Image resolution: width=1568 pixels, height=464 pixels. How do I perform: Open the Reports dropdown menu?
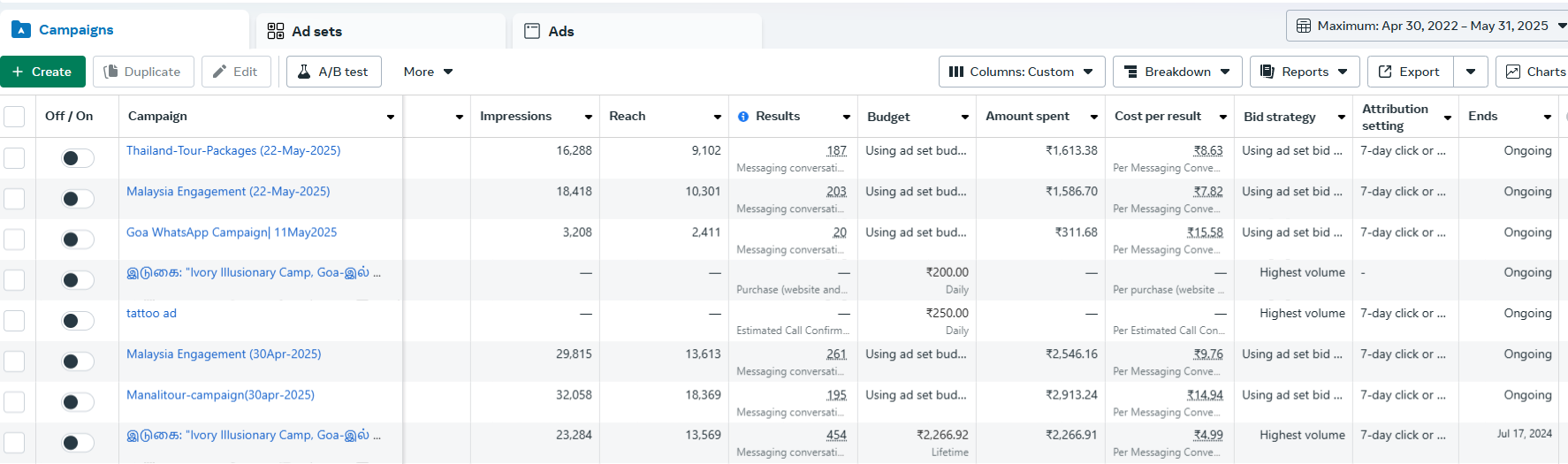pos(1304,72)
